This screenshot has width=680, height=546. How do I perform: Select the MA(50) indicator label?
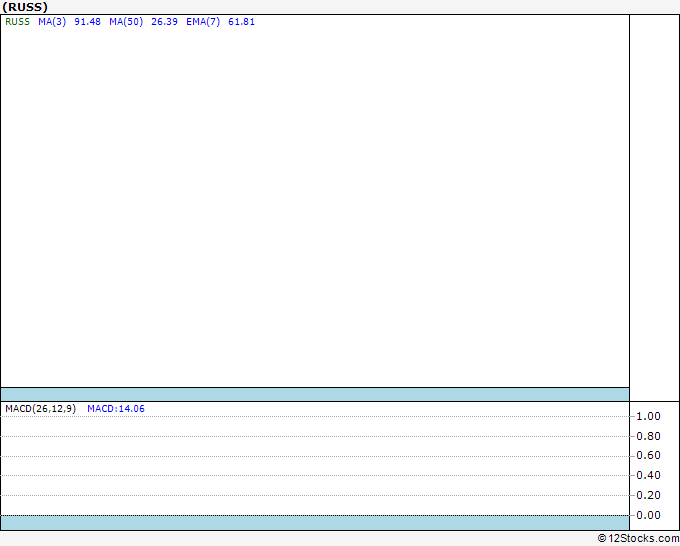[126, 22]
